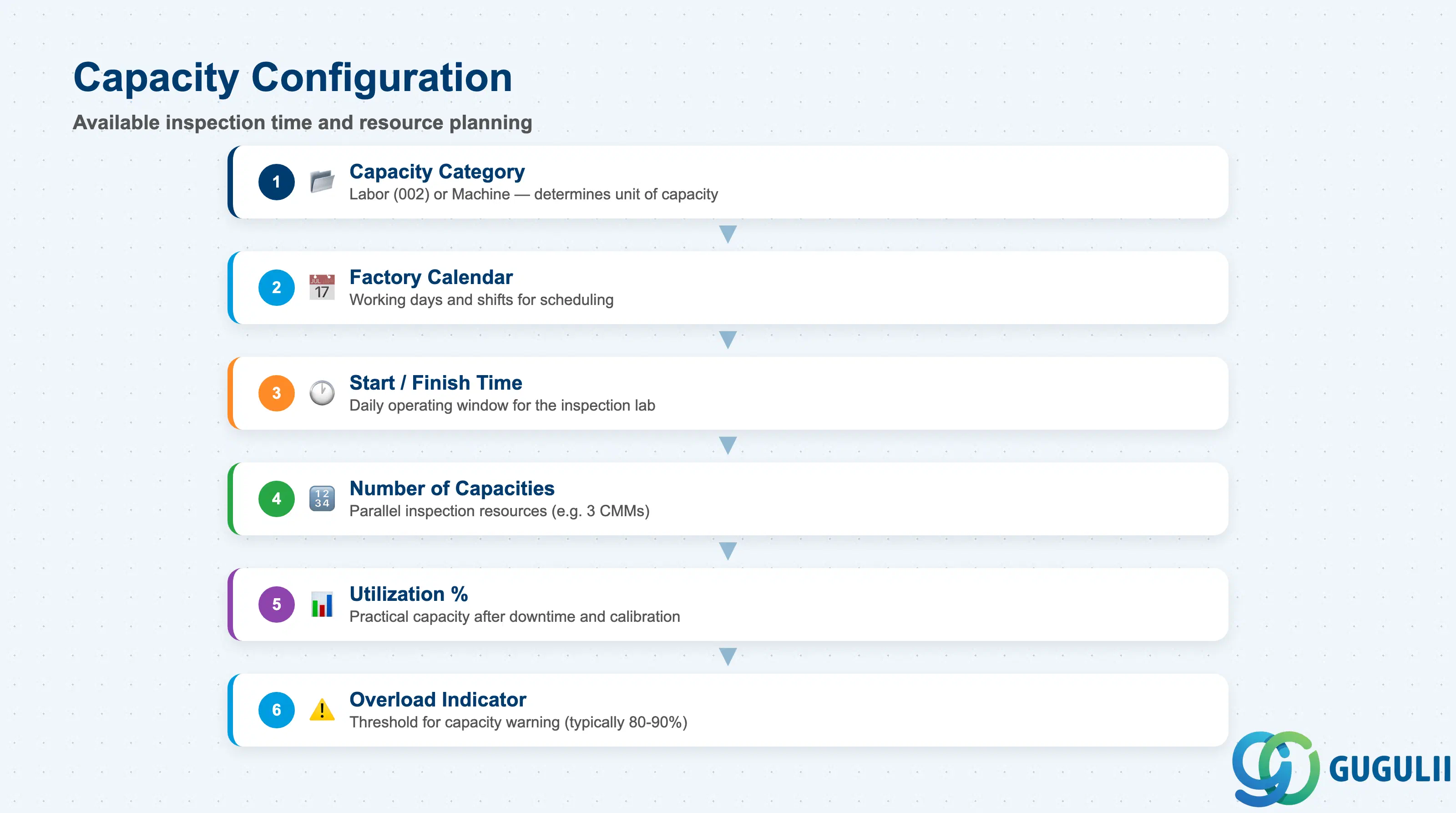Click the arrow below Factory Calendar card
This screenshot has width=1456, height=813.
(728, 340)
